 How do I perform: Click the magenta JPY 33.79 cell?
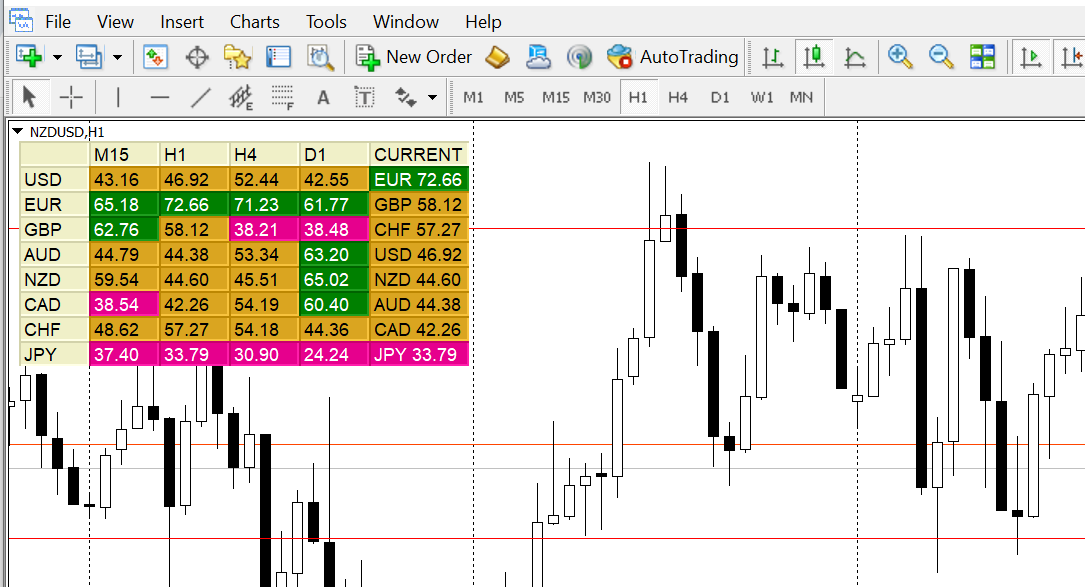tap(419, 354)
